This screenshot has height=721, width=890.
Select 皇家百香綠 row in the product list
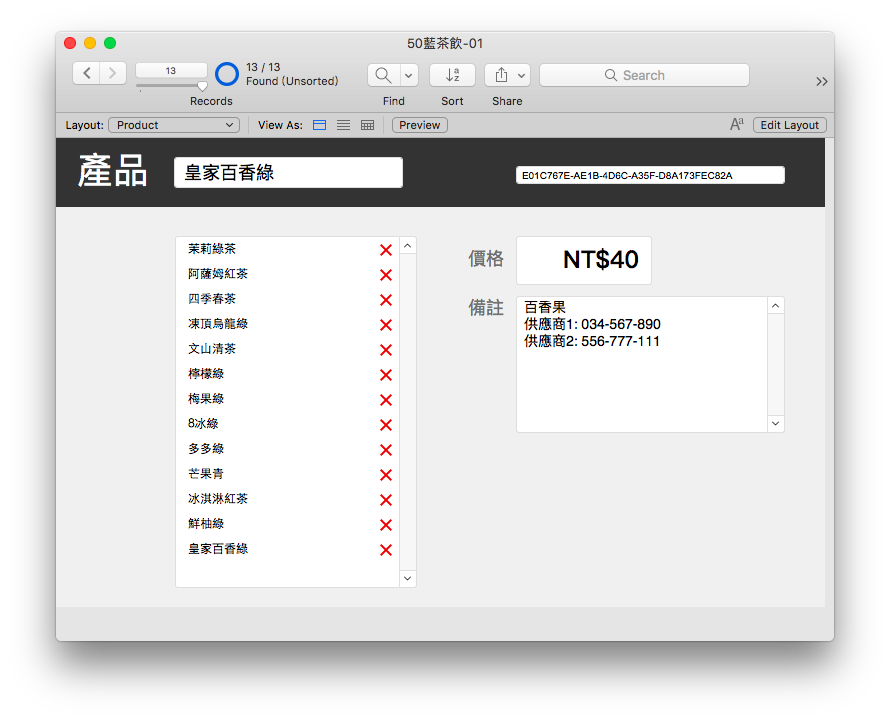(x=218, y=548)
